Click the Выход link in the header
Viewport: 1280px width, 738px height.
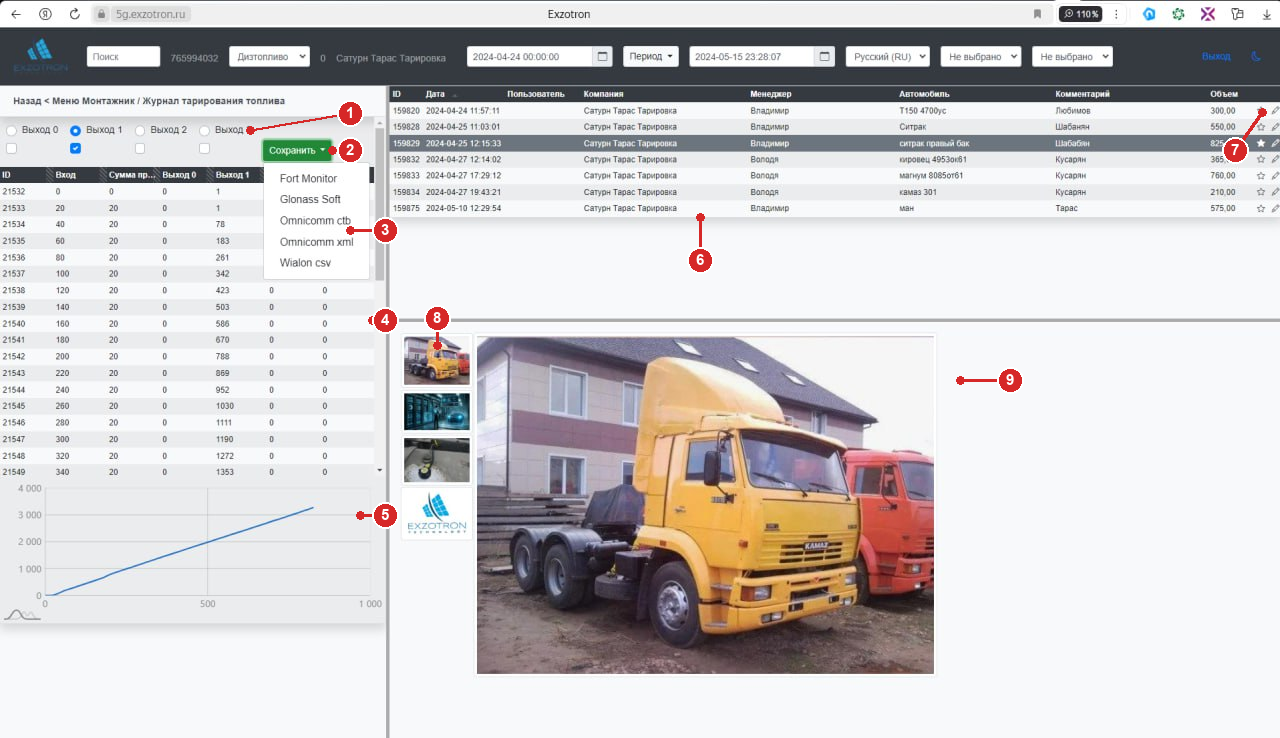pos(1216,57)
